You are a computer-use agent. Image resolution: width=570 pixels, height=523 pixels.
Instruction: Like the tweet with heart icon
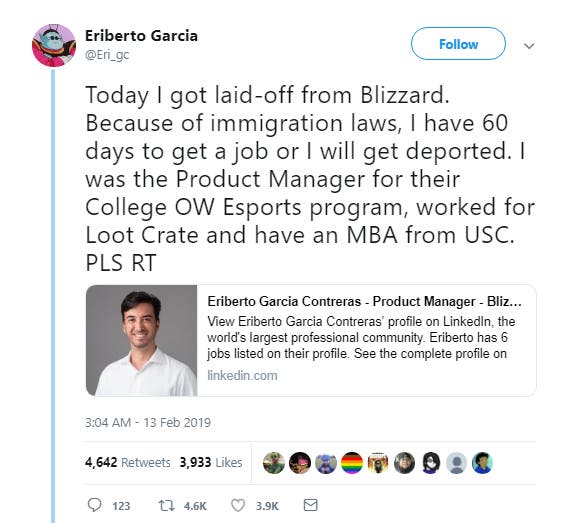pyautogui.click(x=238, y=505)
